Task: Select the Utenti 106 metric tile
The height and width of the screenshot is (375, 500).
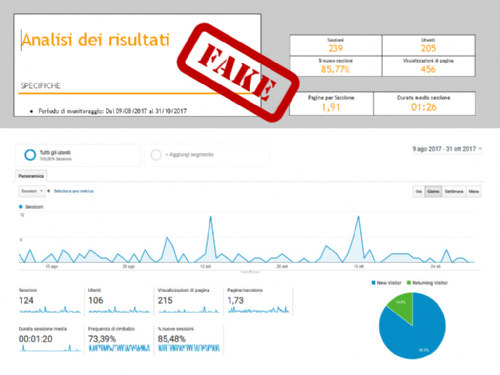Action: tap(119, 301)
